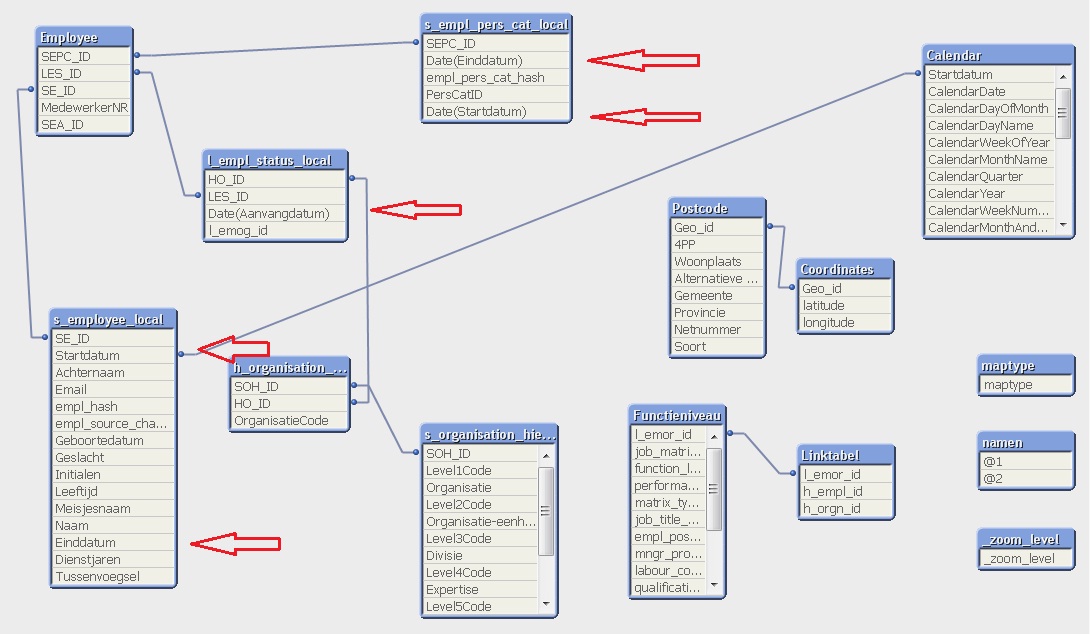Select the Employee table header
This screenshot has width=1090, height=634.
tap(84, 38)
